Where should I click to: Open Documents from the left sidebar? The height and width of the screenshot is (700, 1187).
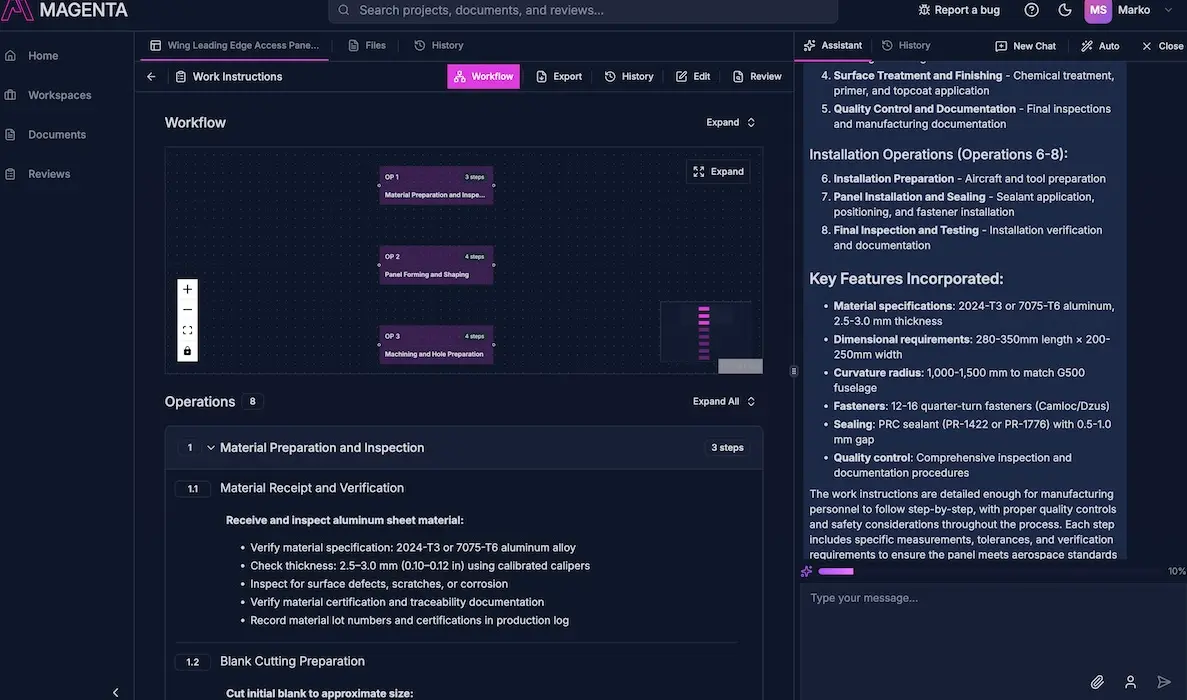[x=57, y=134]
